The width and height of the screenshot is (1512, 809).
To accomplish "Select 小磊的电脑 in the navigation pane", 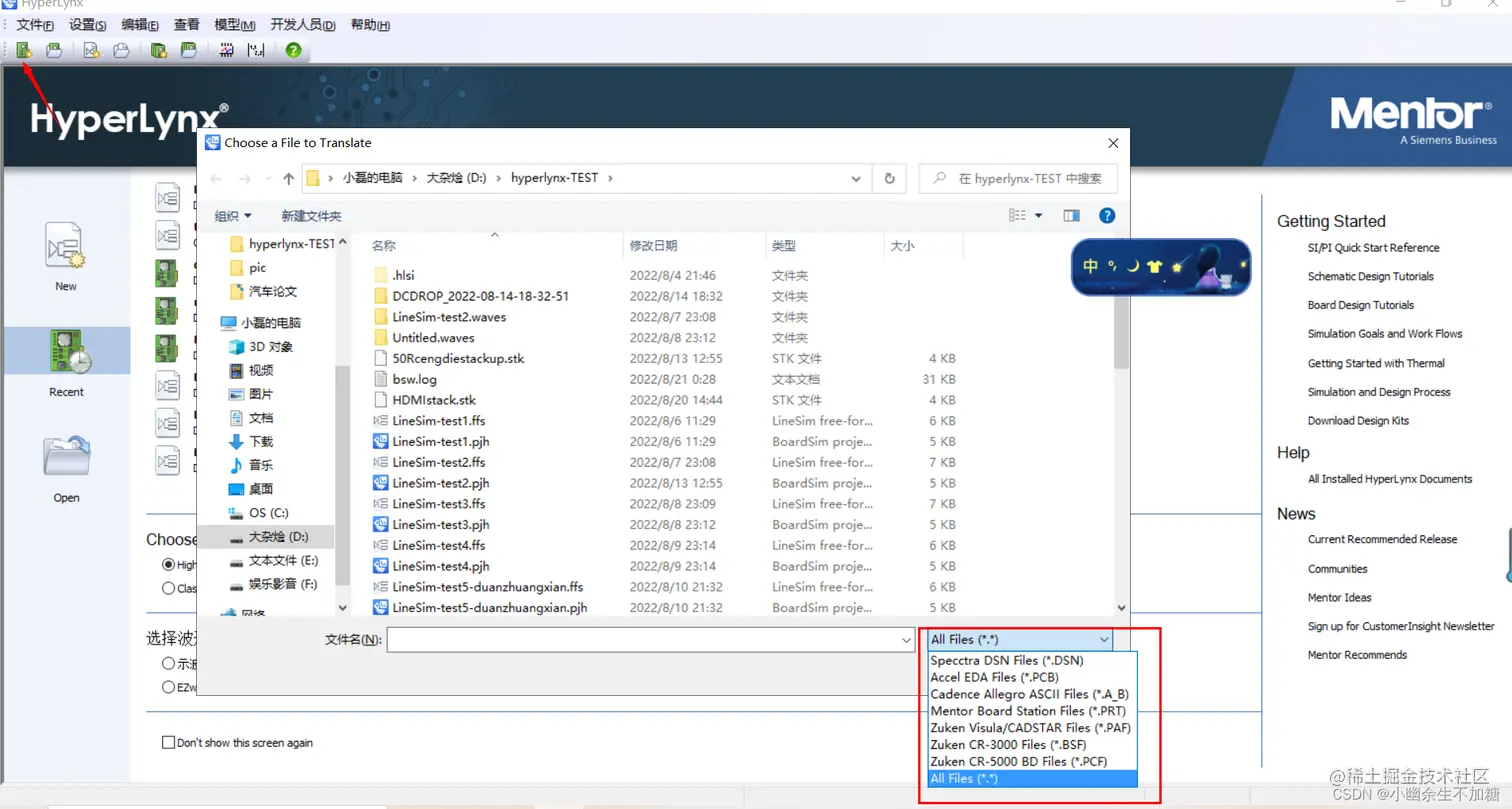I will click(x=260, y=323).
